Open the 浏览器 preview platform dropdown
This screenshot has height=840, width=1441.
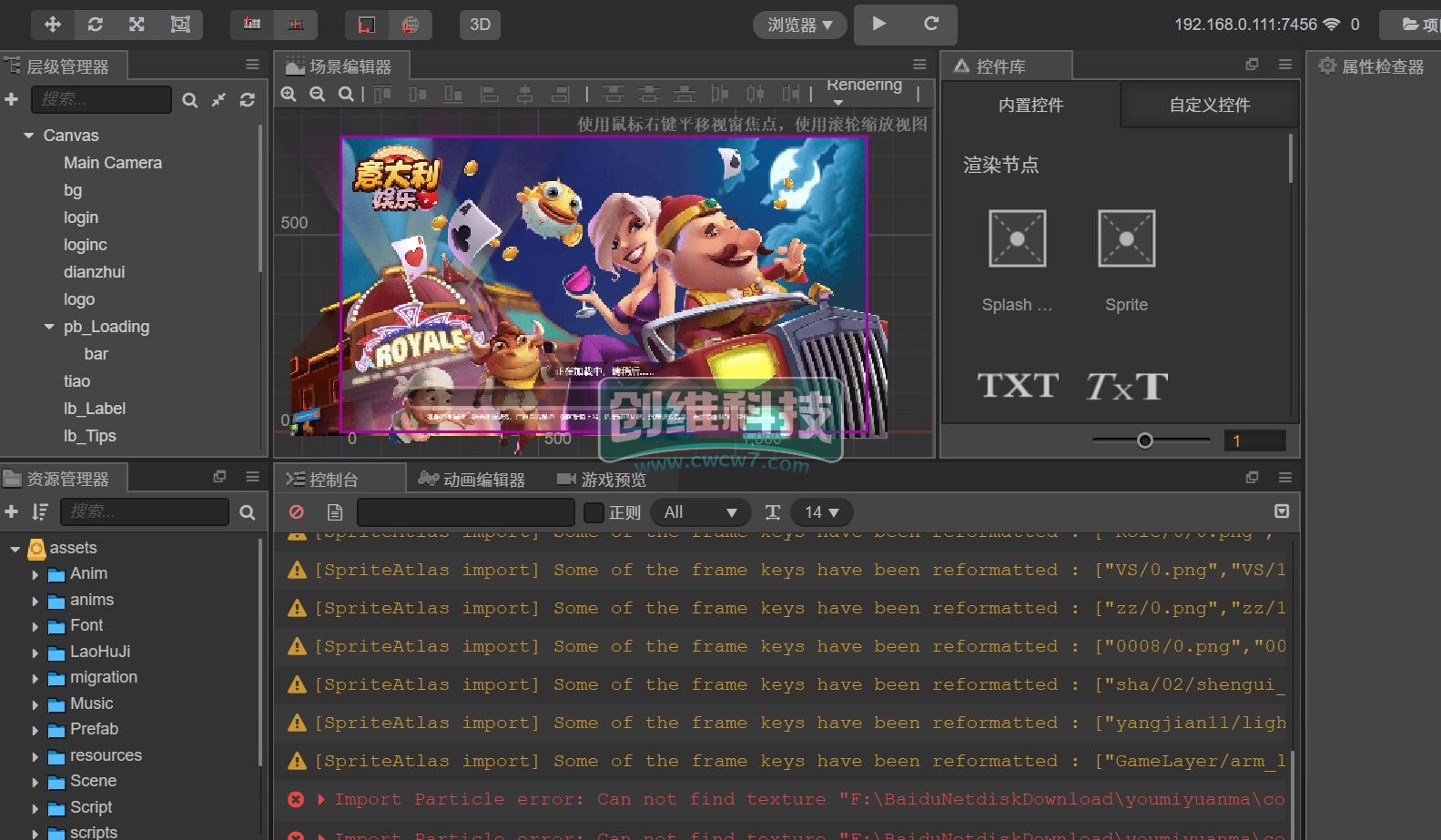click(x=799, y=25)
